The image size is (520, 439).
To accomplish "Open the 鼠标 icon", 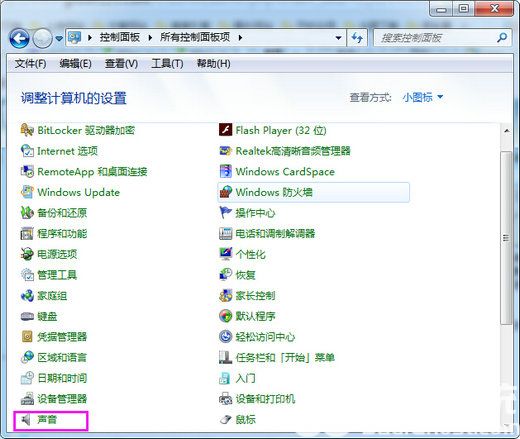I will coord(225,419).
